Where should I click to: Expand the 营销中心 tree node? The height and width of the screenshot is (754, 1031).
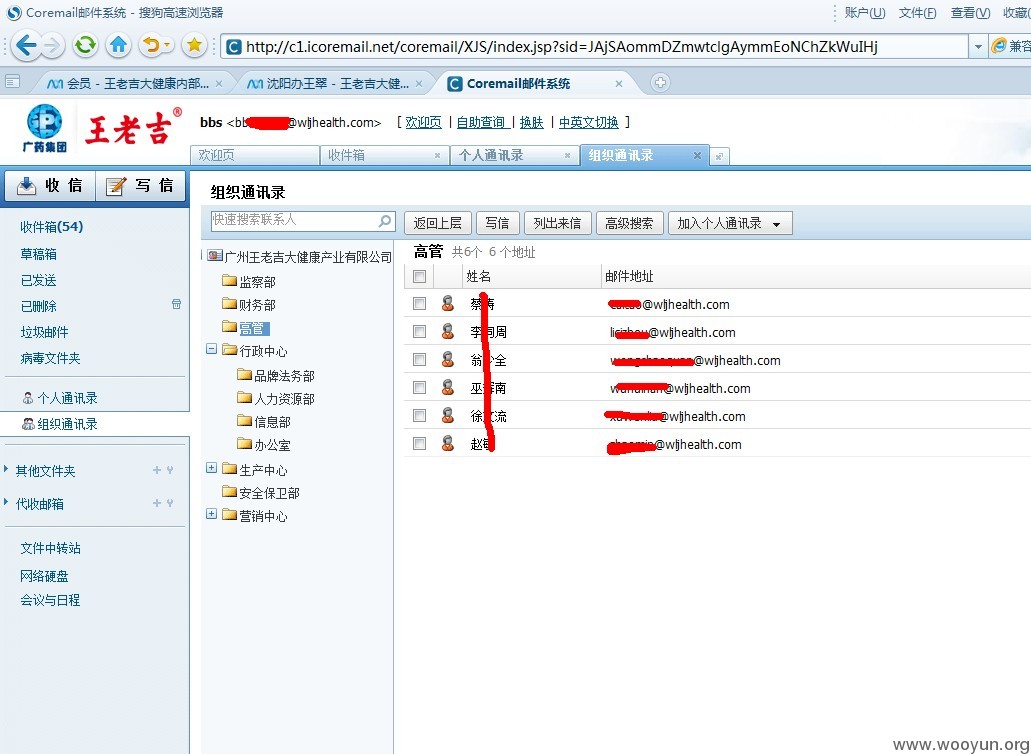(x=211, y=514)
